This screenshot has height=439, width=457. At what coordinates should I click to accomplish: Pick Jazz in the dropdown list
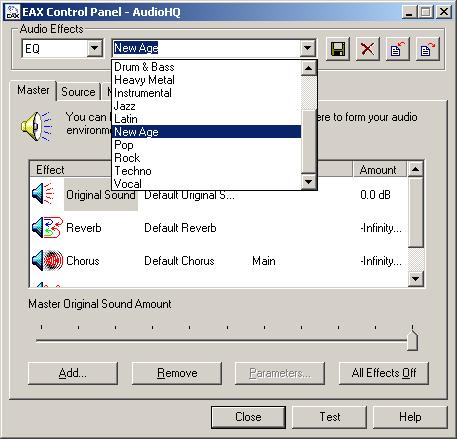[x=125, y=106]
